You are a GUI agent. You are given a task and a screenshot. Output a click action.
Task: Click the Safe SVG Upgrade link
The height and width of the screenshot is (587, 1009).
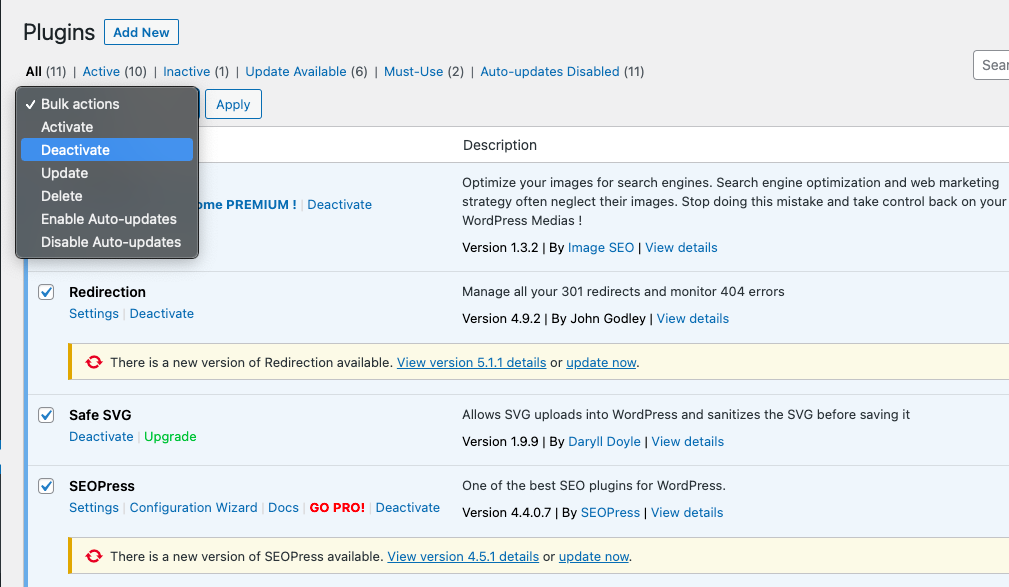pos(171,436)
